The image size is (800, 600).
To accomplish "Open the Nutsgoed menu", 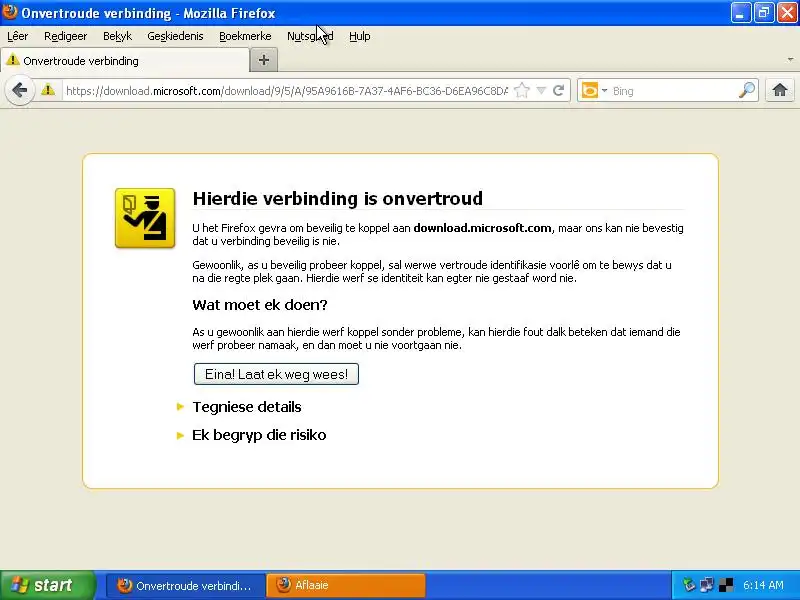I will 310,36.
